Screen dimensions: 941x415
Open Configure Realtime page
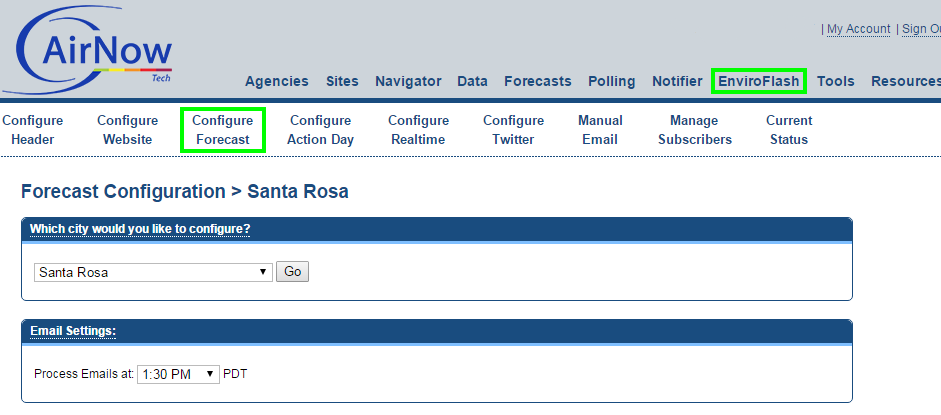pos(418,130)
